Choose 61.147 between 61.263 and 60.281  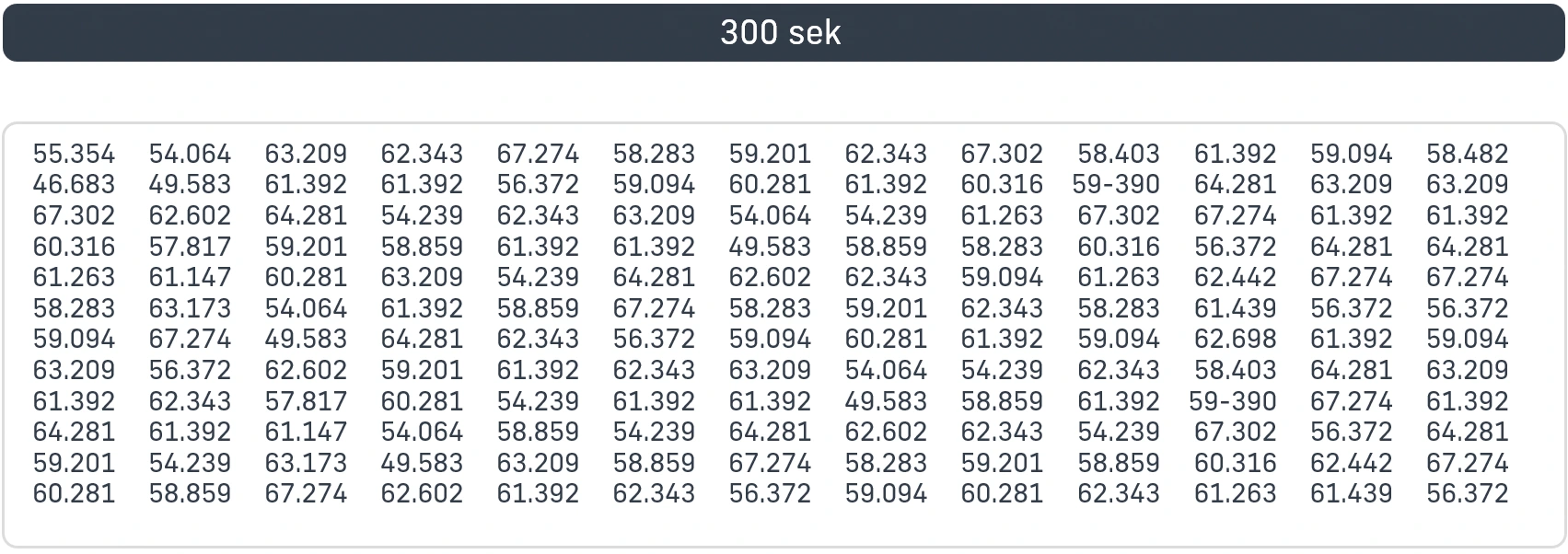[190, 277]
